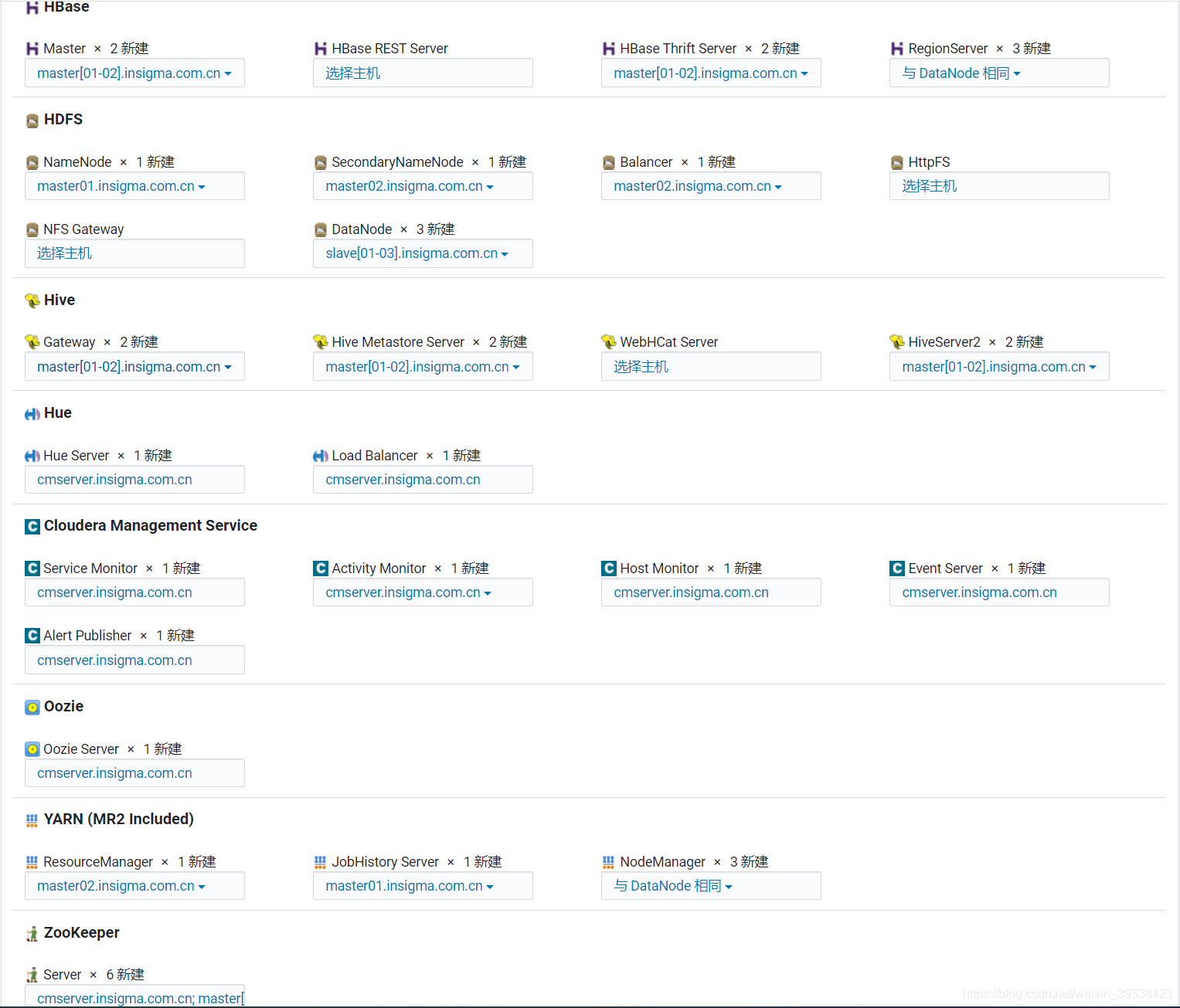Image resolution: width=1180 pixels, height=1008 pixels.
Task: Select a host for HBase REST Server
Action: coord(423,73)
